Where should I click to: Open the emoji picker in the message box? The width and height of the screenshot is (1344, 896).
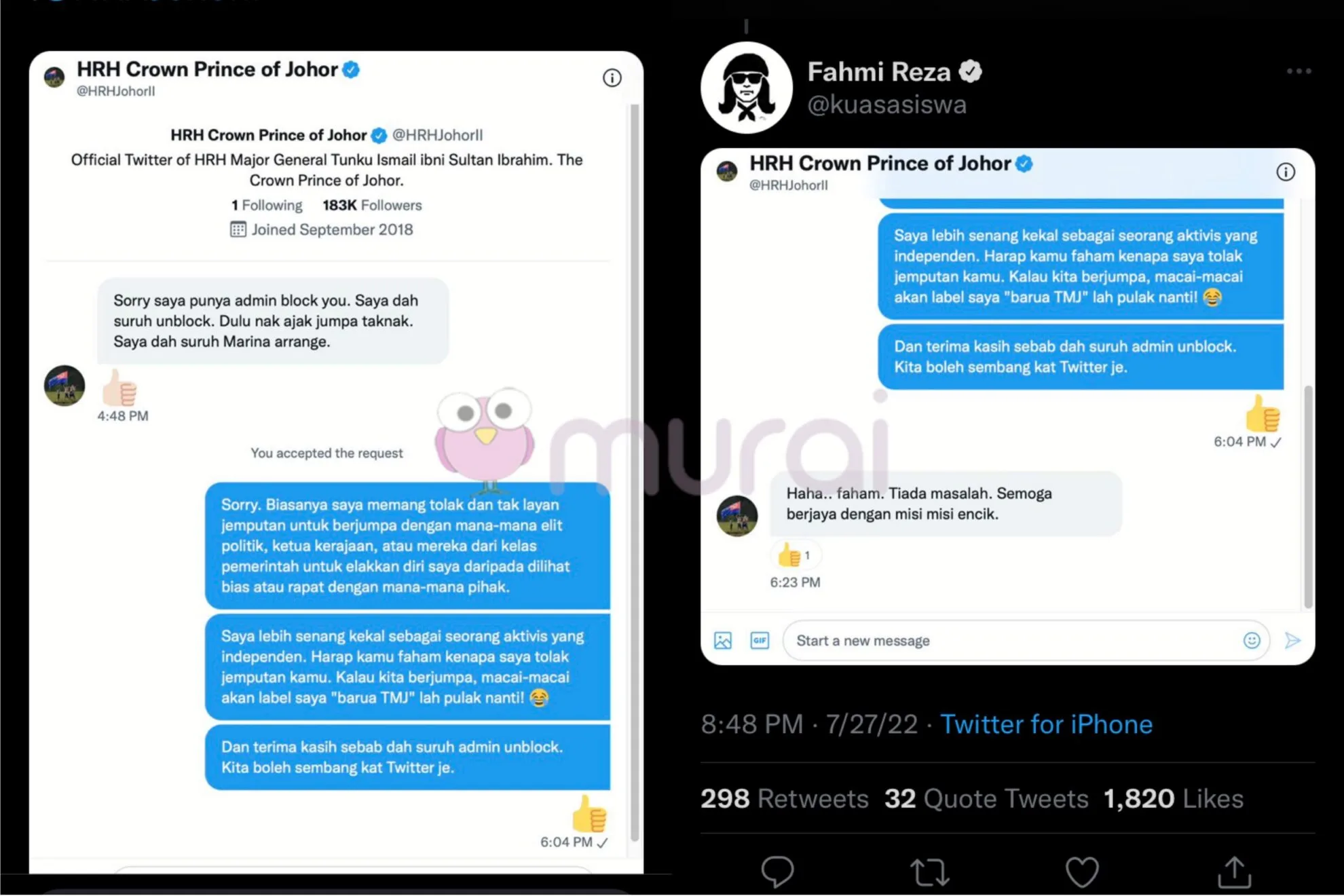pyautogui.click(x=1252, y=640)
